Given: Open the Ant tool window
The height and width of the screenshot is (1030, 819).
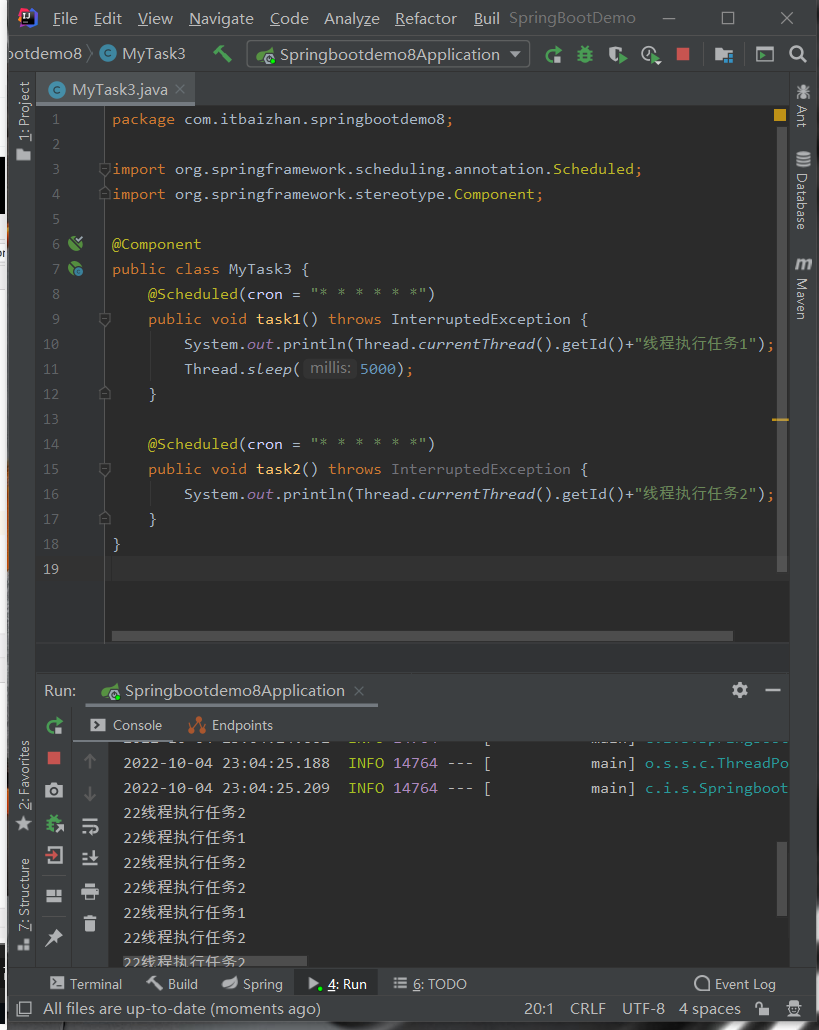Looking at the screenshot, I should pos(803,105).
